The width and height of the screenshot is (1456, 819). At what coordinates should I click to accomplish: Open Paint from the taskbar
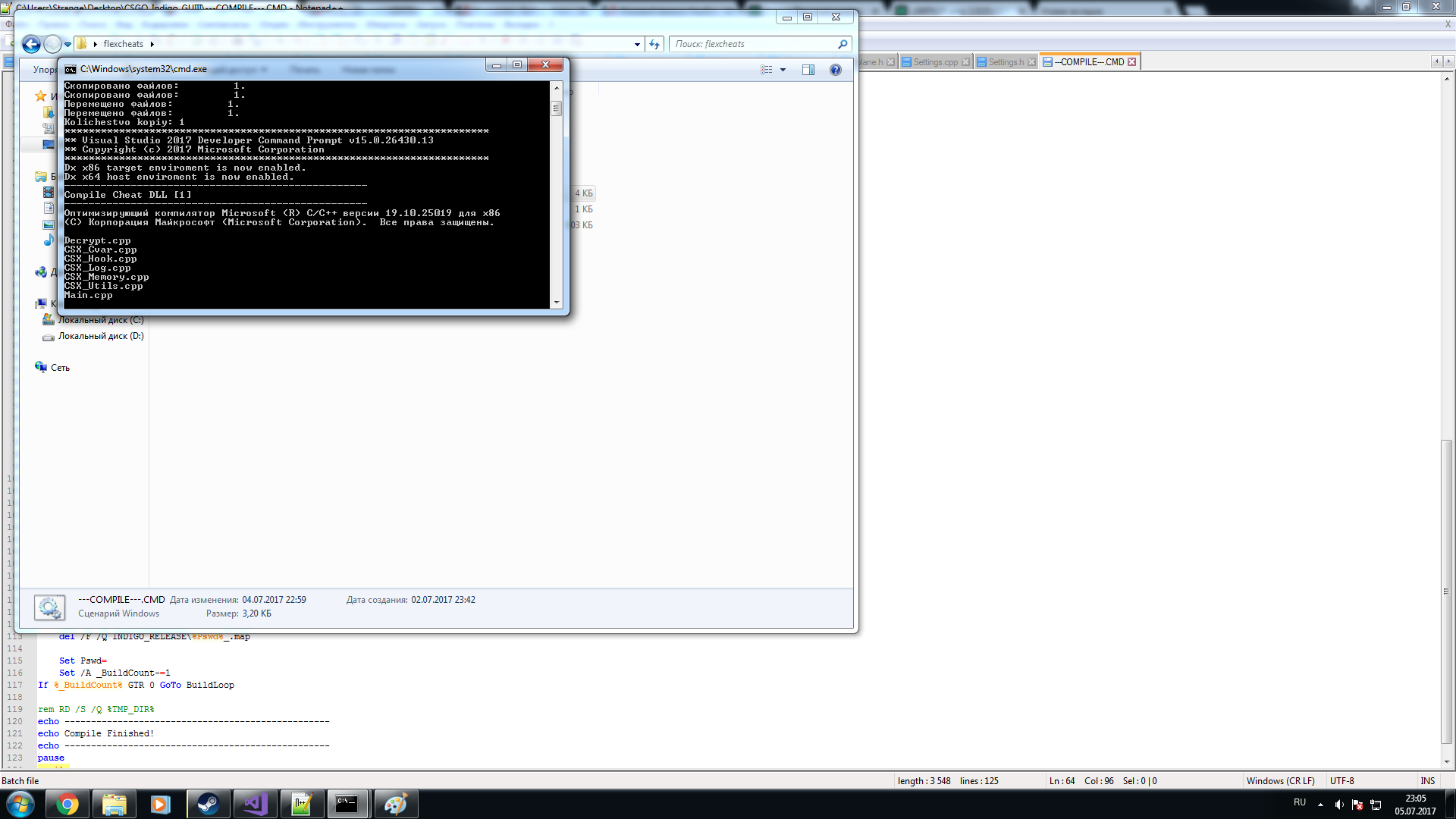coord(395,804)
